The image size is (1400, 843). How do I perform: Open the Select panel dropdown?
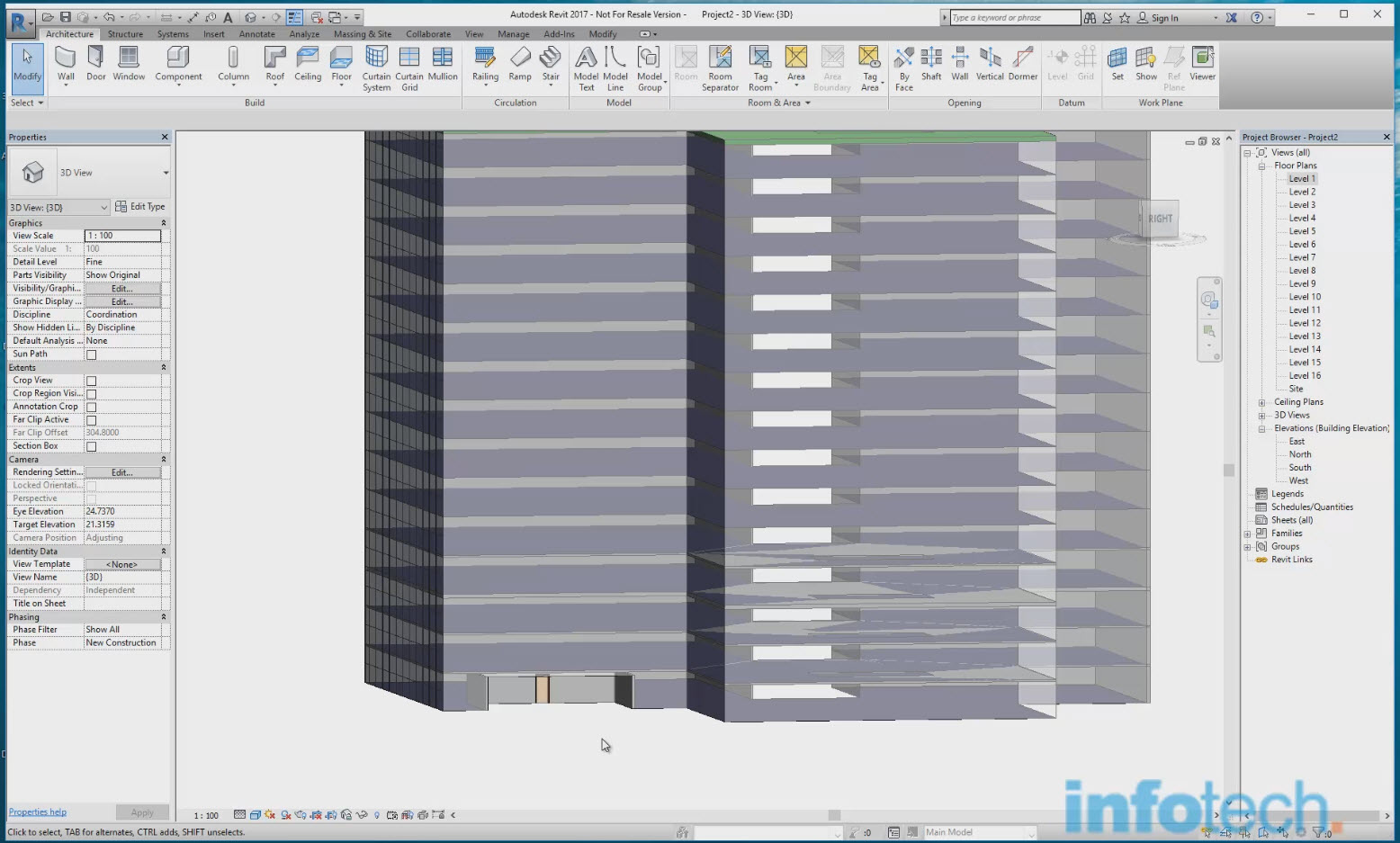coord(27,103)
